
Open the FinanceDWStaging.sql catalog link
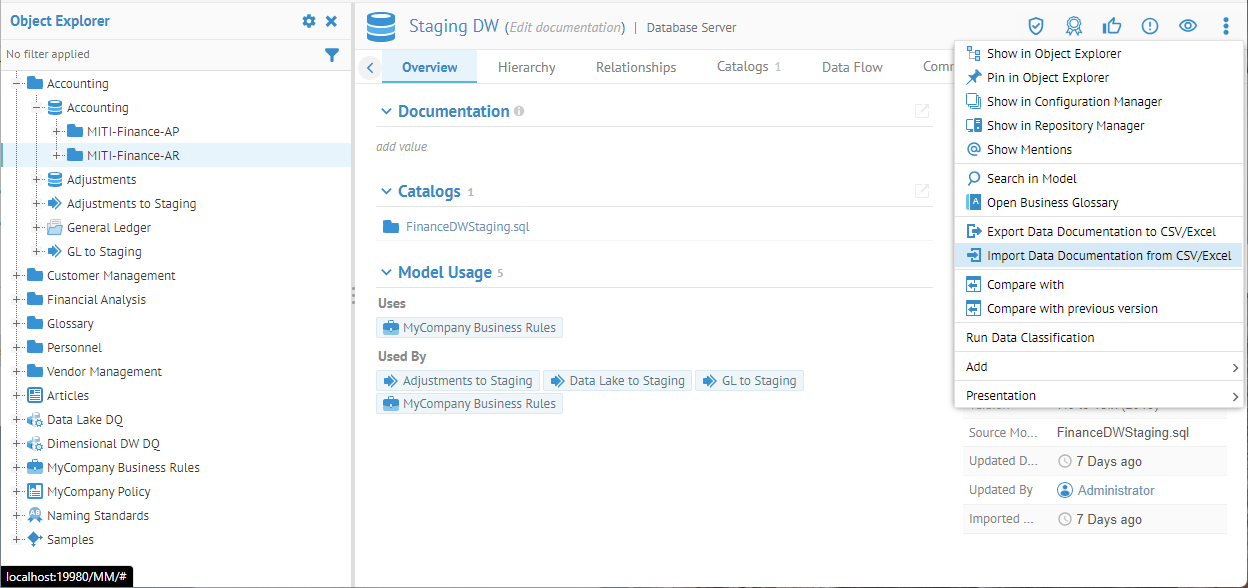coord(467,227)
